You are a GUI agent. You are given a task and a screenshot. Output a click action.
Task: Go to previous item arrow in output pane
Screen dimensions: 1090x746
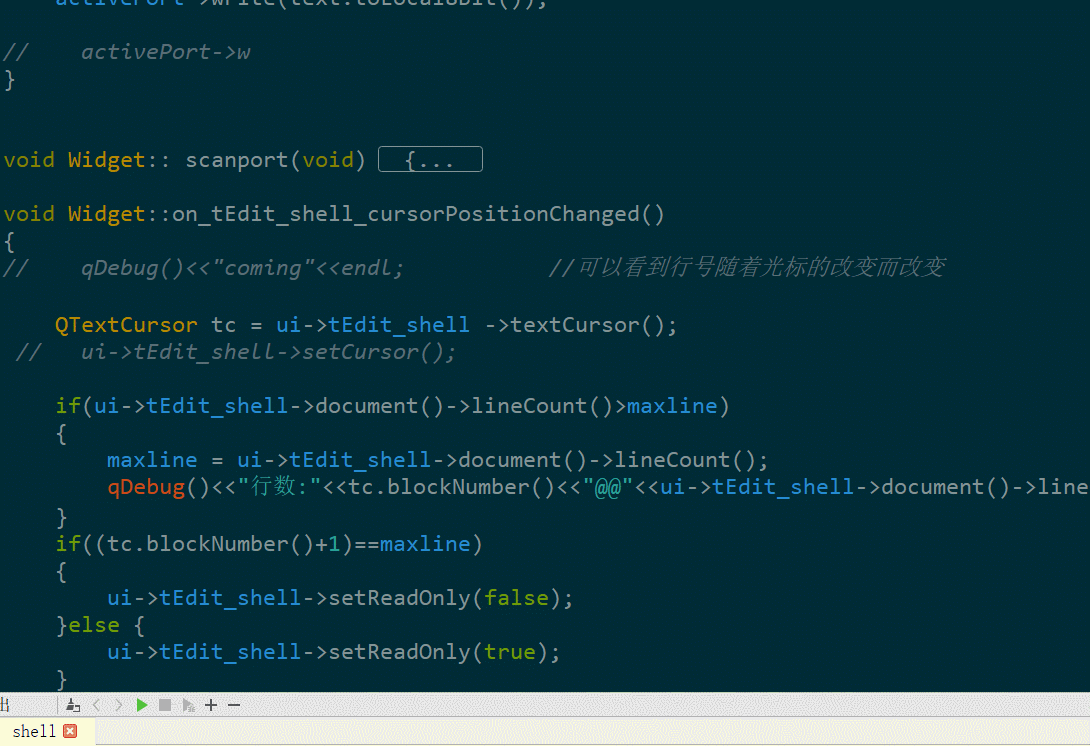point(97,705)
